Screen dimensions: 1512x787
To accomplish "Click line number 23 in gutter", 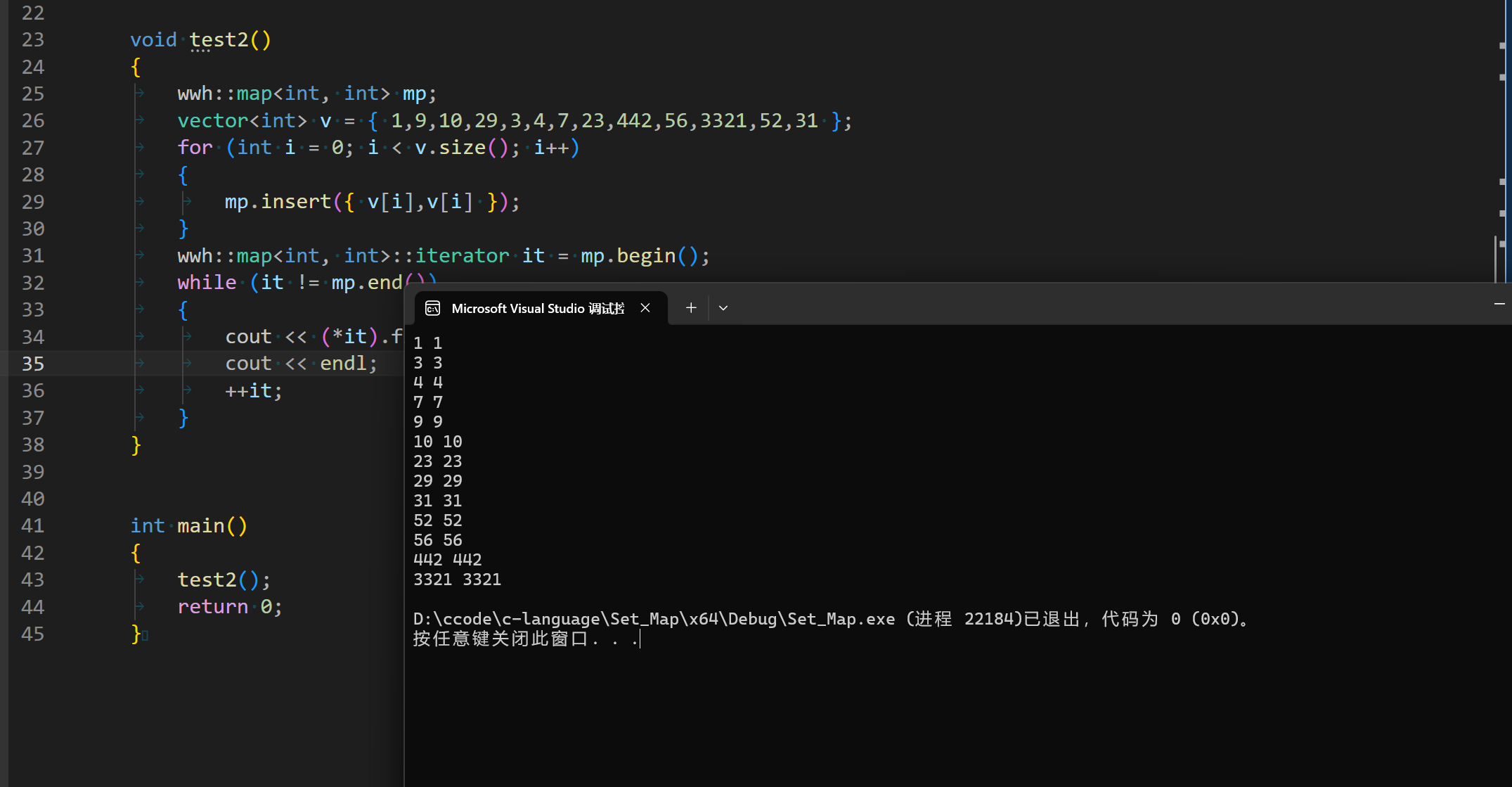I will tap(32, 40).
